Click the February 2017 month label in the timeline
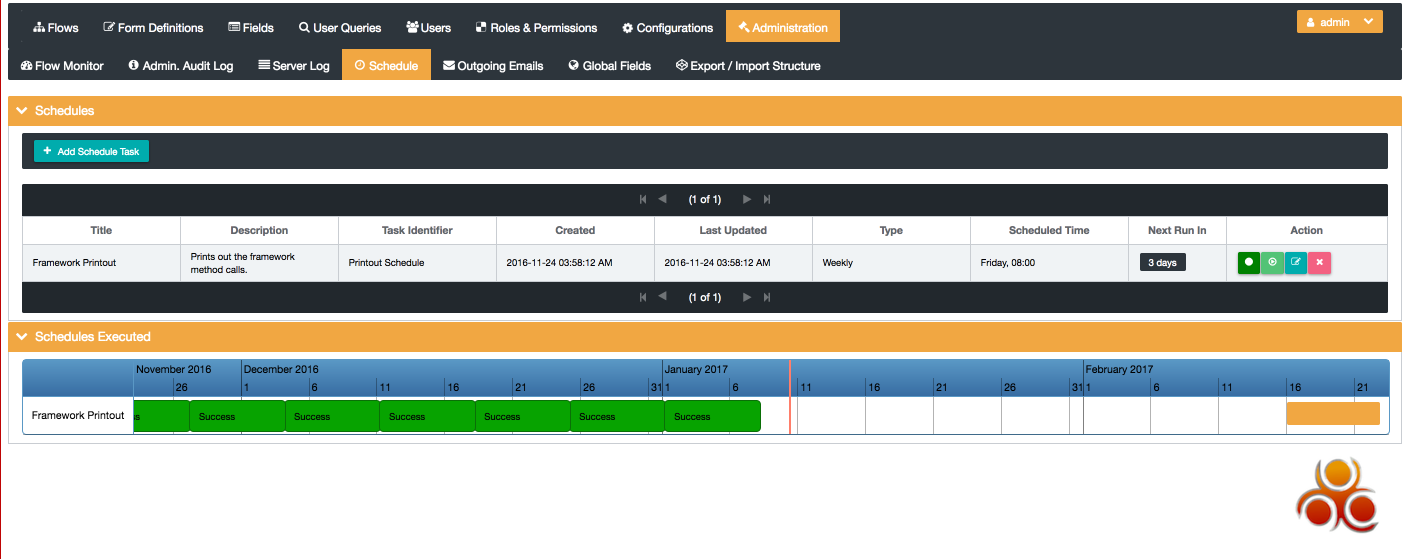Image resolution: width=1406 pixels, height=559 pixels. [x=1119, y=369]
